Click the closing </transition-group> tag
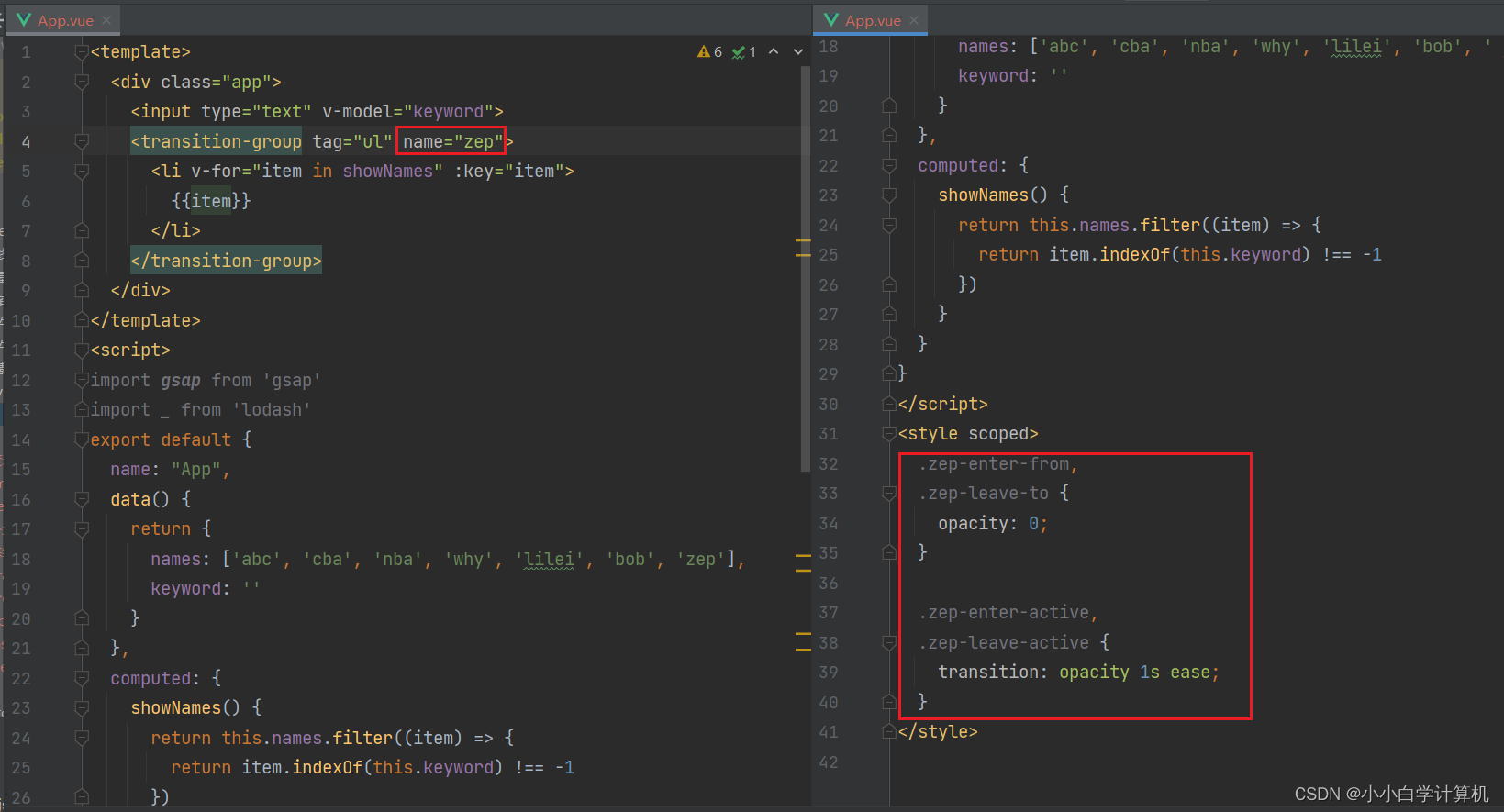Viewport: 1504px width, 812px height. pos(227,261)
